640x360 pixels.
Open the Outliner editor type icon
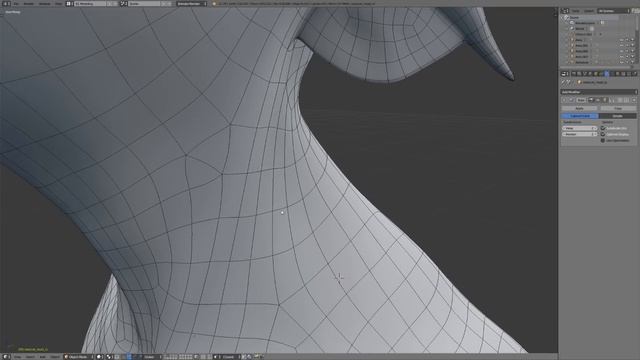(565, 11)
